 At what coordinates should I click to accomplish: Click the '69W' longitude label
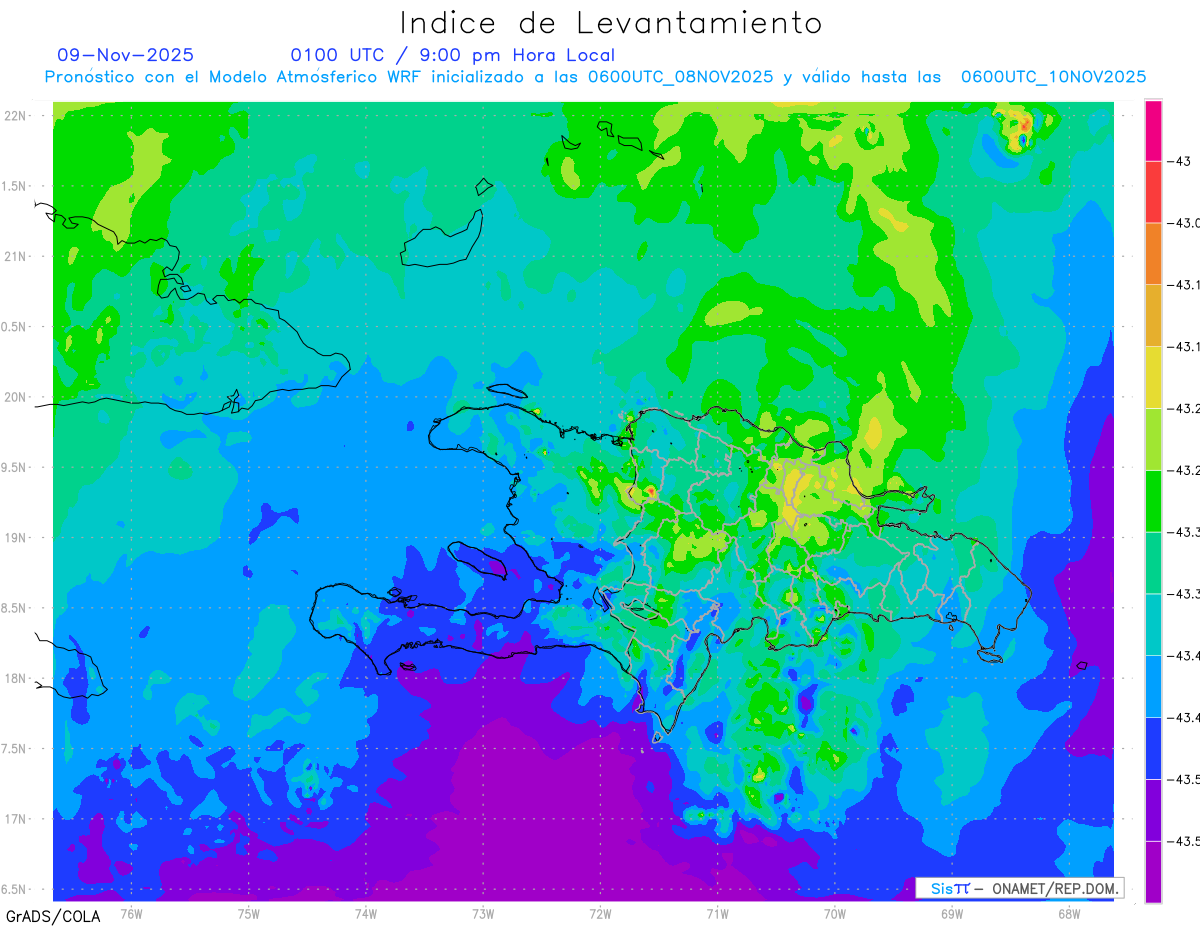(x=952, y=913)
